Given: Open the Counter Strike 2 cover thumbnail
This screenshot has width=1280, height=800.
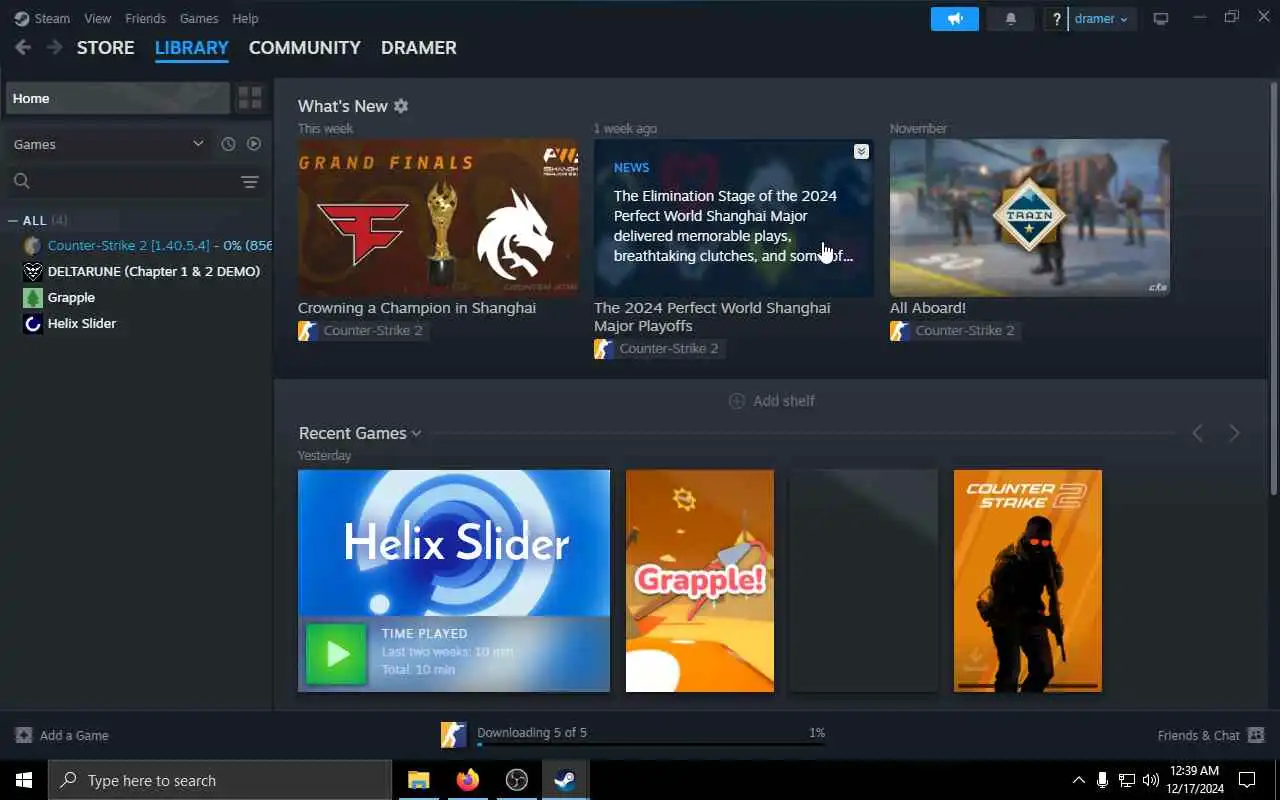Looking at the screenshot, I should (x=1028, y=581).
